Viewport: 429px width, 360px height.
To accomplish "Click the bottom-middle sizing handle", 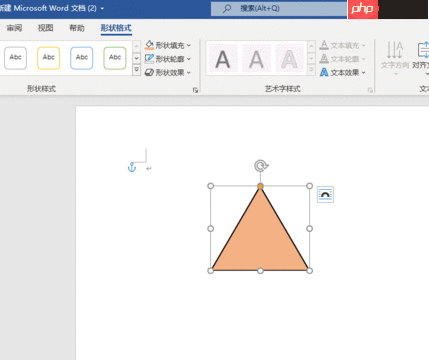I will [x=260, y=271].
